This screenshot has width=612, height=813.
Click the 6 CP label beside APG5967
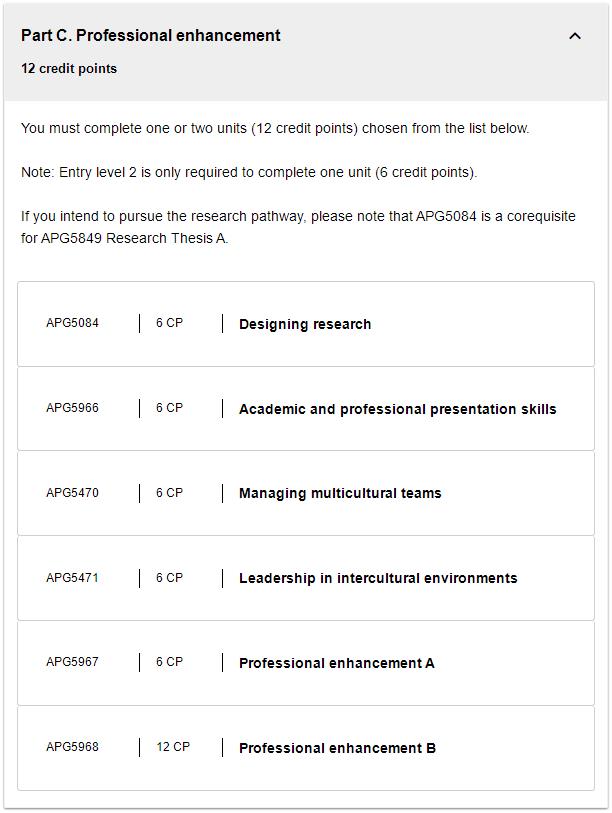(169, 662)
